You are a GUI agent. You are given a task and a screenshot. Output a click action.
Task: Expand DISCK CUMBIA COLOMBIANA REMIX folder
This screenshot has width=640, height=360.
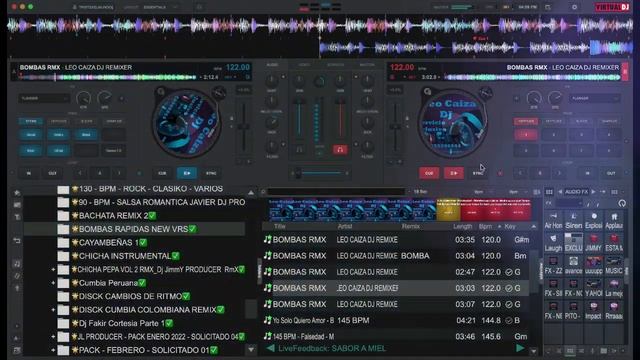(53, 310)
